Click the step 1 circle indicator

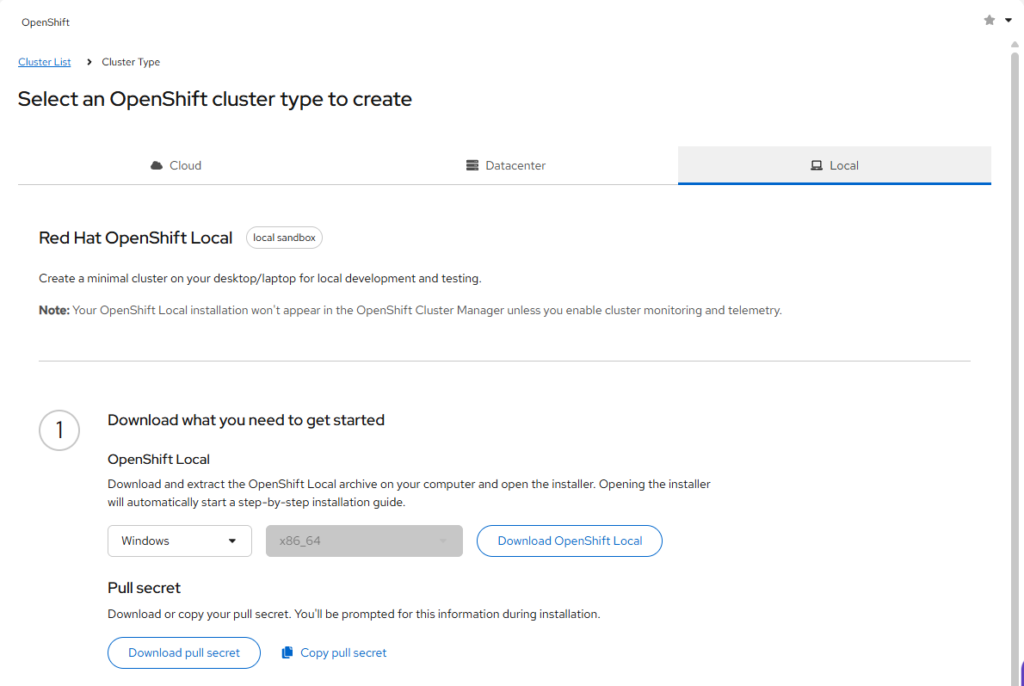coord(59,430)
